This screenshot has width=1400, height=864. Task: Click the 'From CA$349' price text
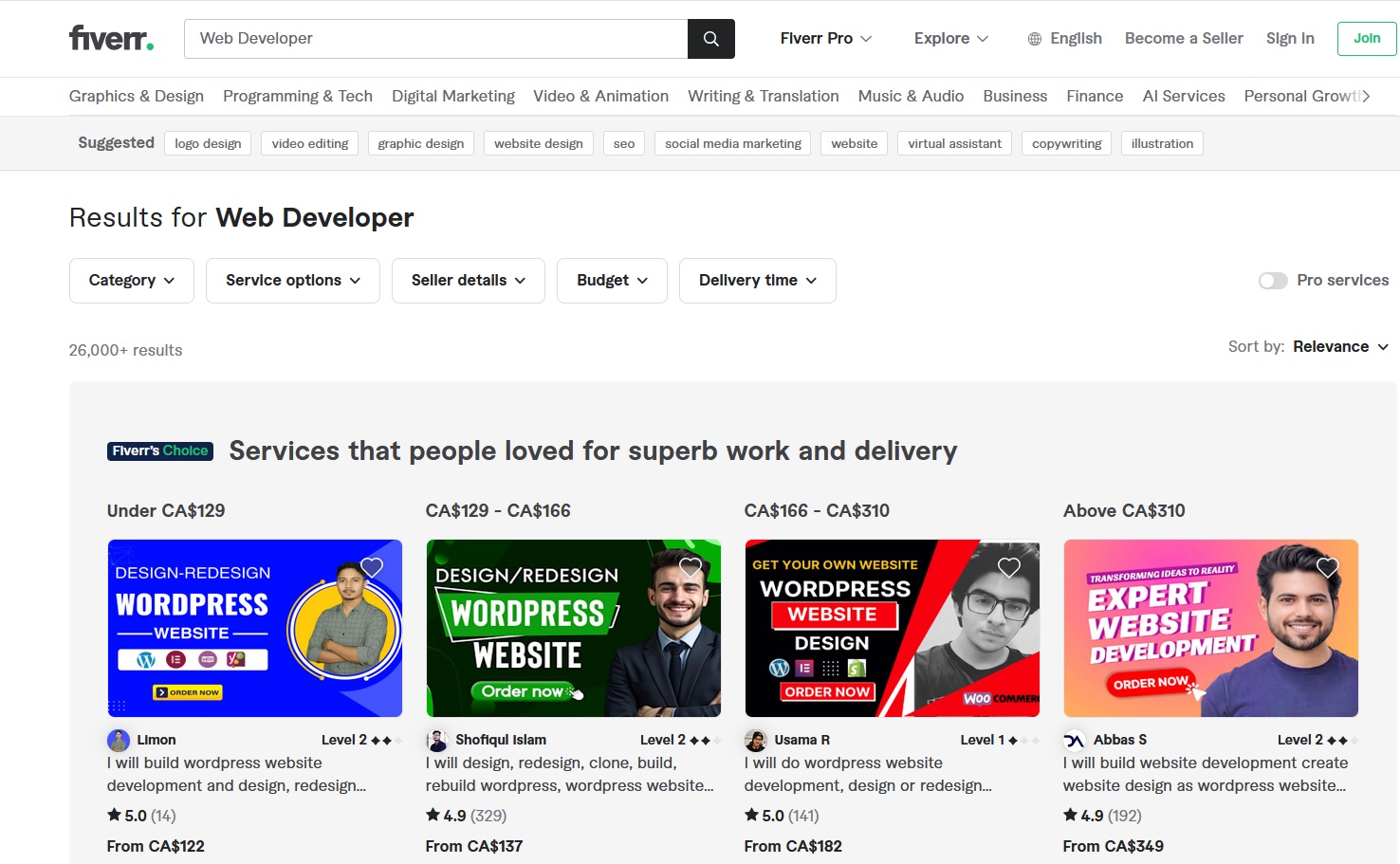tap(1114, 846)
